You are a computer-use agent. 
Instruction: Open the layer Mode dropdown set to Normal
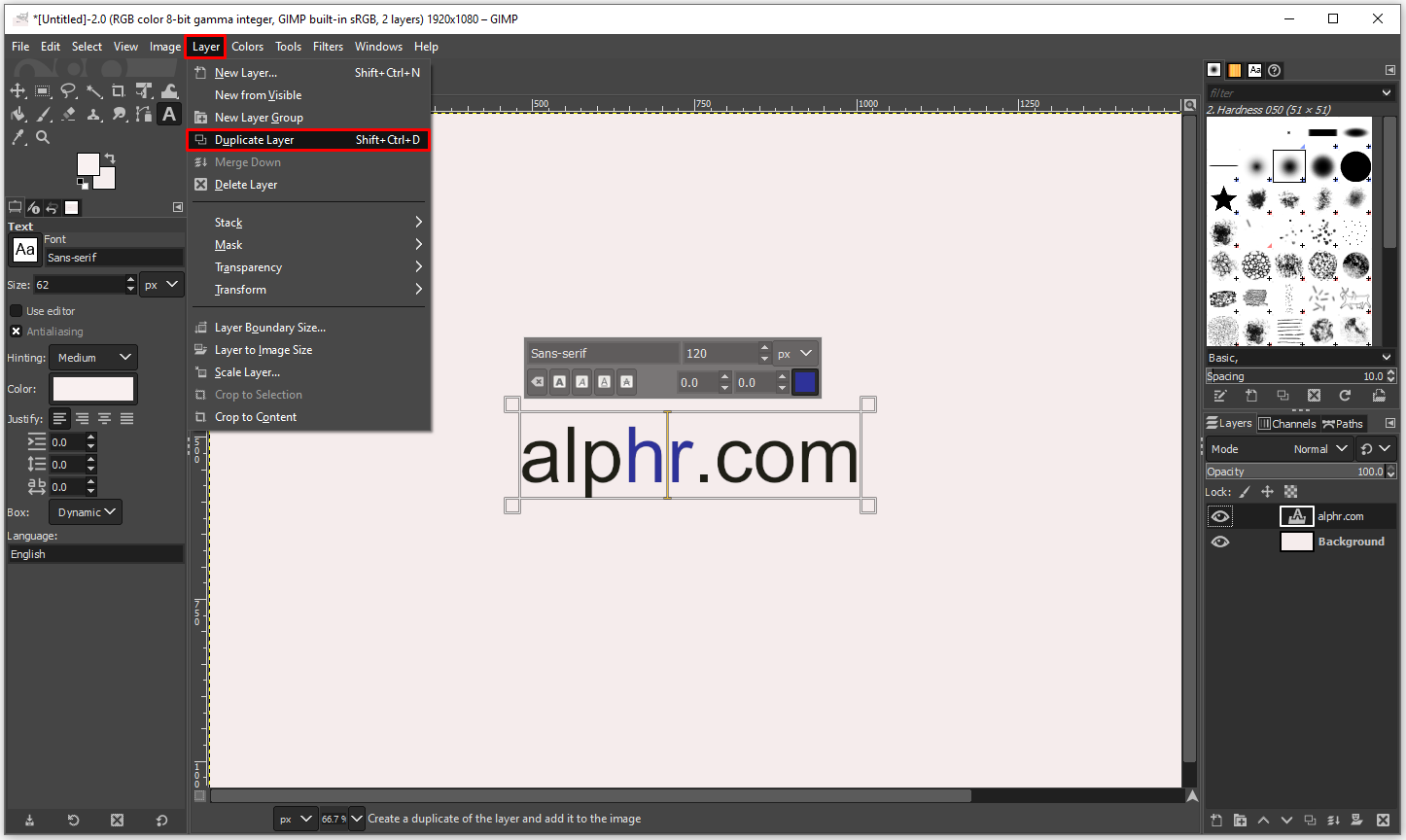pyautogui.click(x=1280, y=449)
